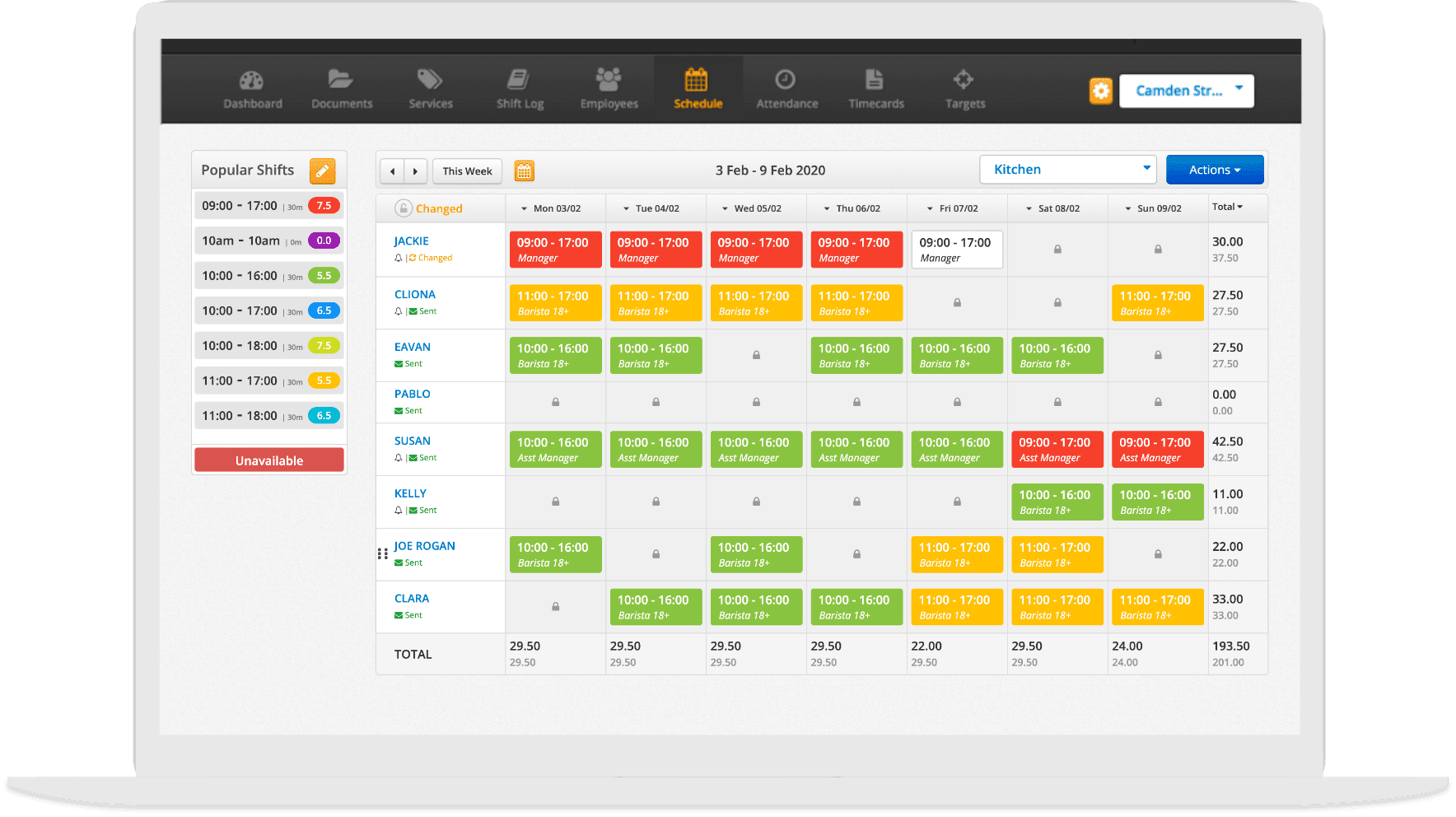Edit Popular Shifts with the pencil icon
The image size is (1456, 817).
coord(322,170)
